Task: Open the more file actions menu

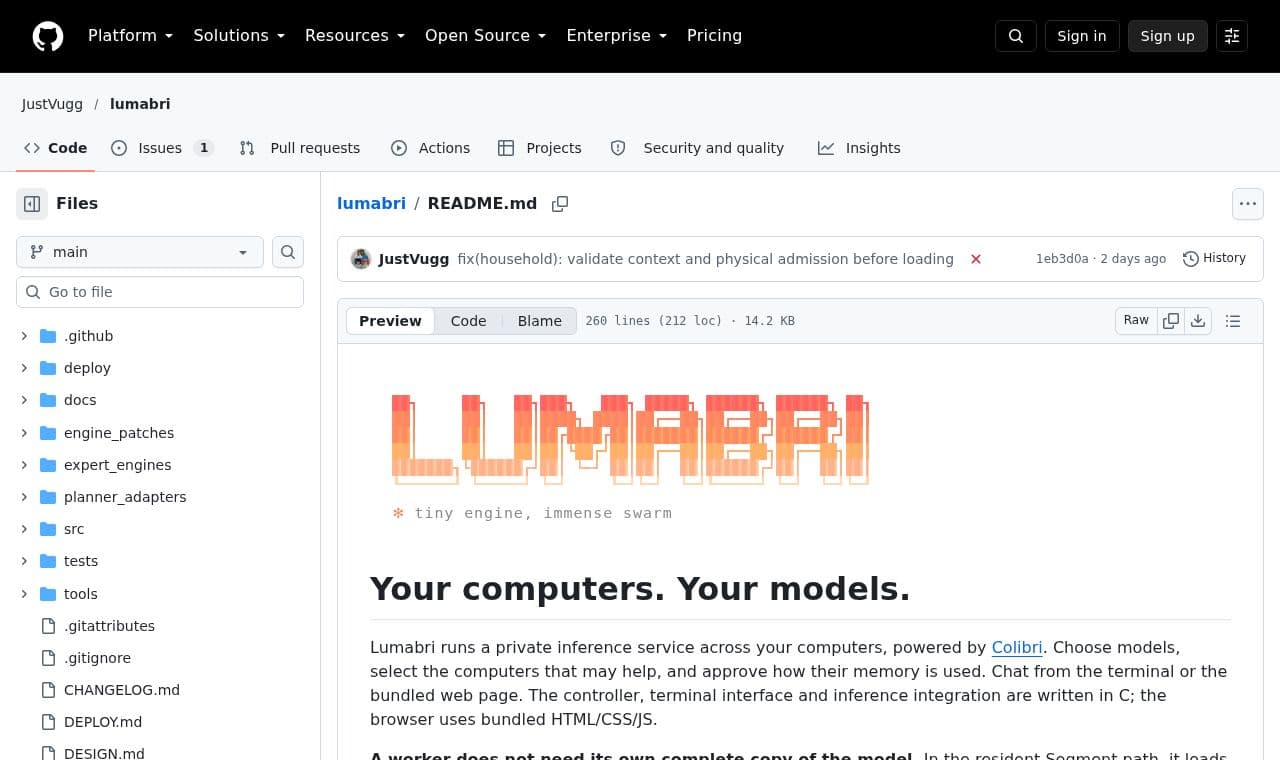Action: [1248, 204]
